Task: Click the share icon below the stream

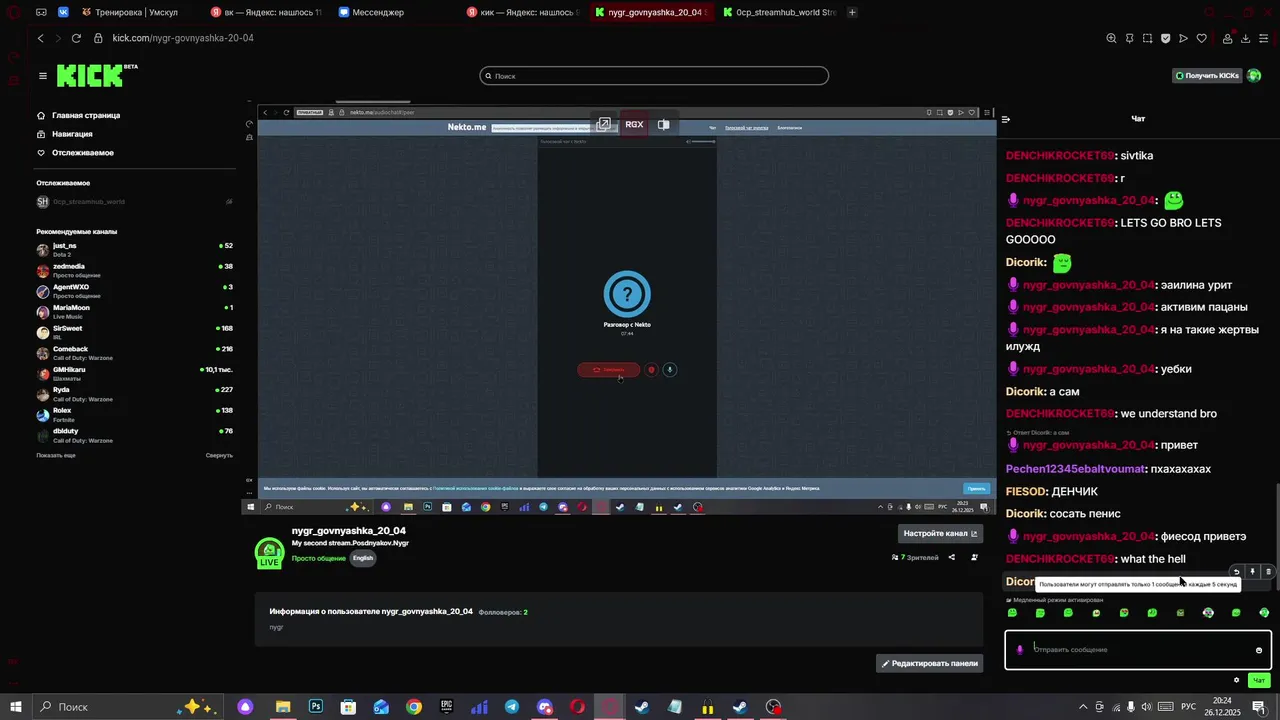Action: (x=951, y=558)
